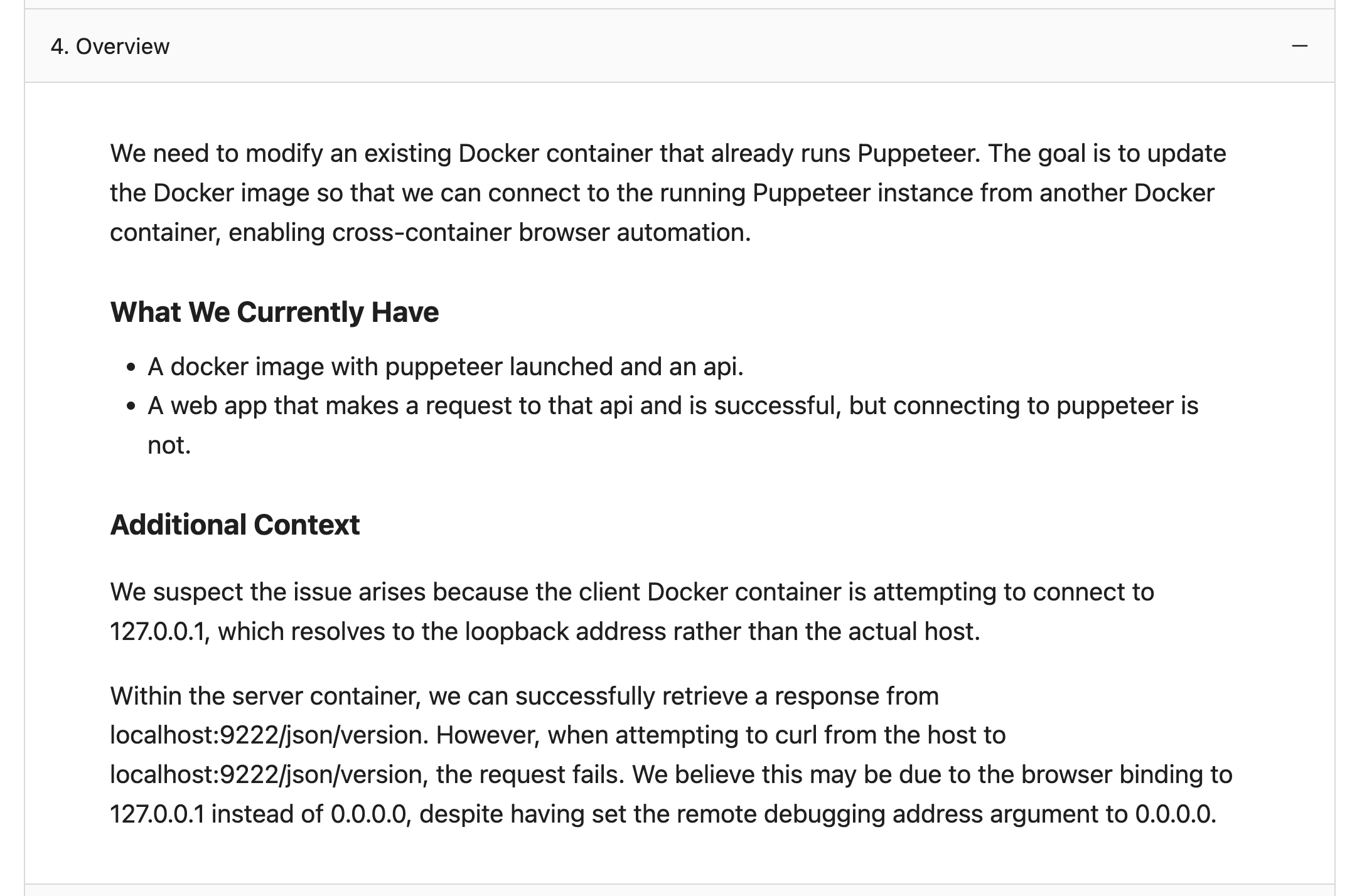Click the bullet dot before 'A docker image'
1357x896 pixels.
click(x=131, y=368)
